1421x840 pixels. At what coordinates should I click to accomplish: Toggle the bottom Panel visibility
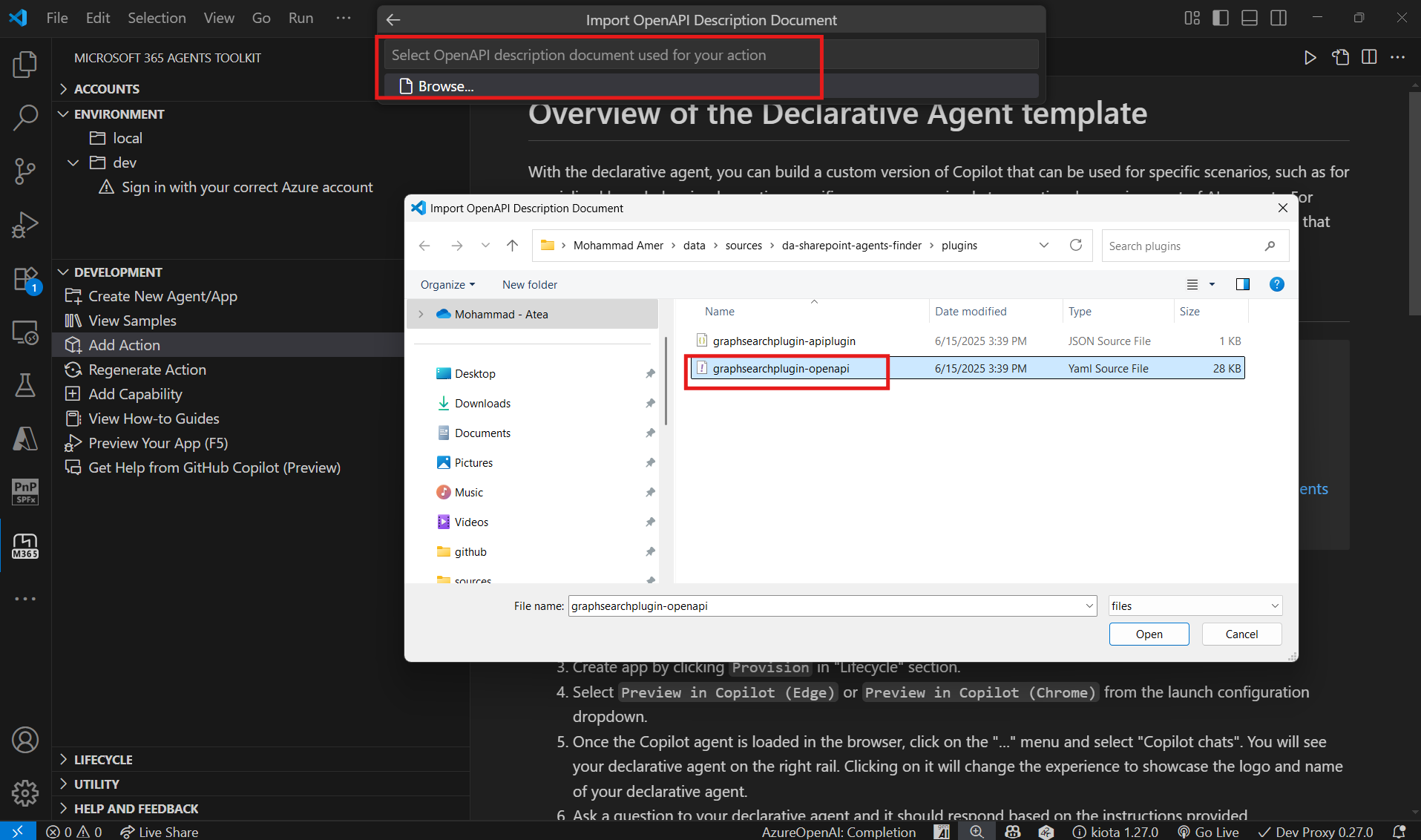[1250, 18]
